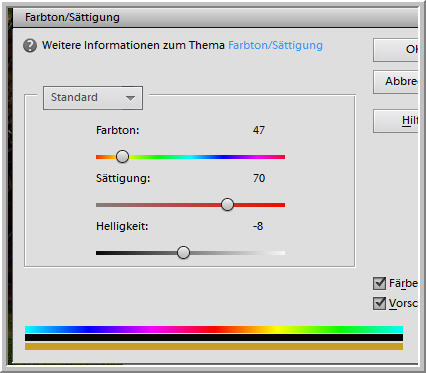Click the Farbton value 47 field
This screenshot has width=426, height=373.
pyautogui.click(x=259, y=130)
